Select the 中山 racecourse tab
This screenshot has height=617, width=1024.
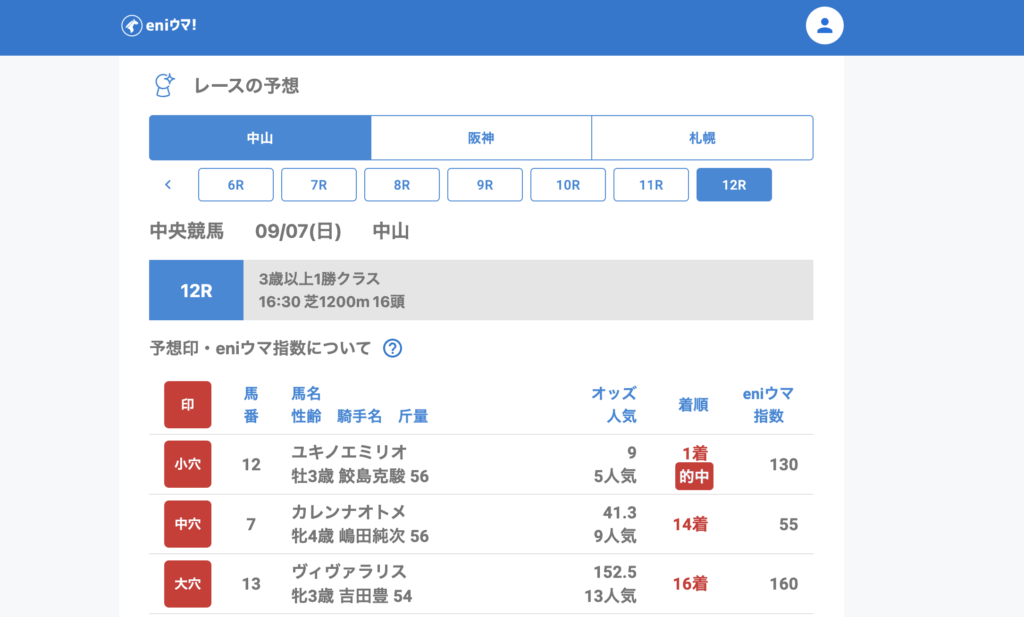260,138
